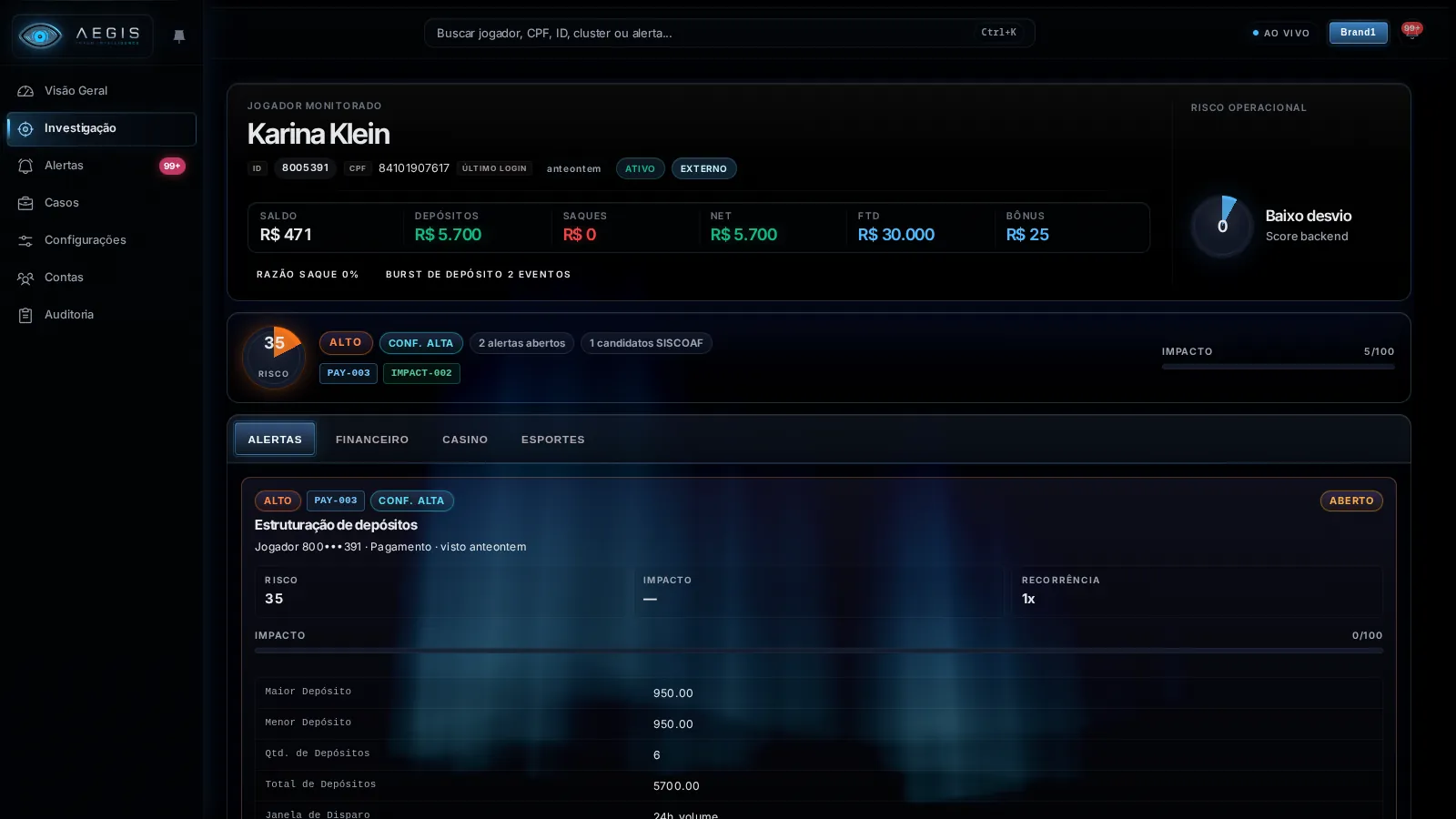This screenshot has width=1456, height=819.
Task: Toggle the sidebar pin icon
Action: coord(179,35)
